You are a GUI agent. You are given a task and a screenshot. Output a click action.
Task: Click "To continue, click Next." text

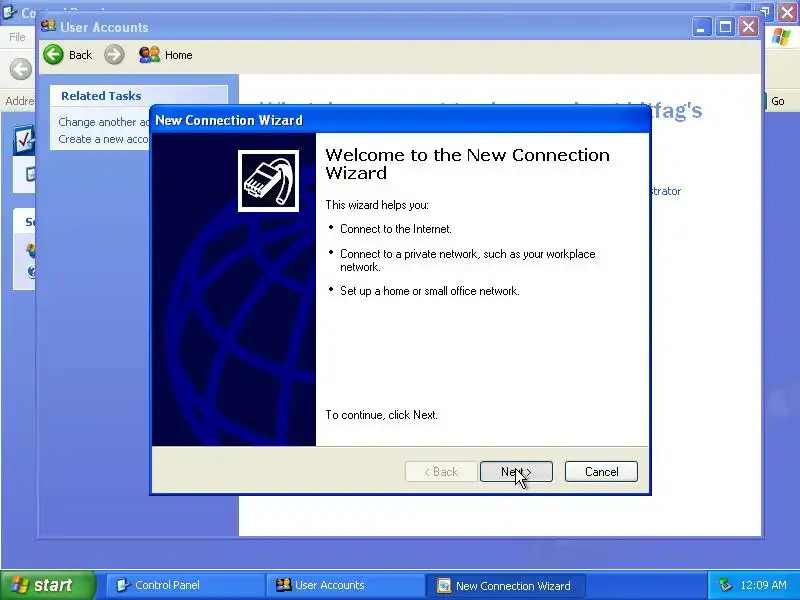pyautogui.click(x=382, y=415)
